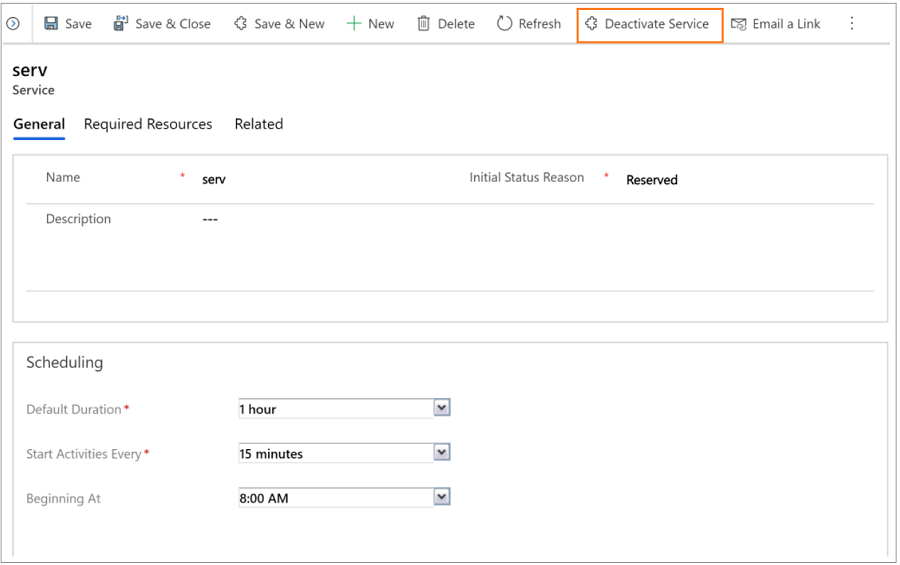Click the serv record title heading
This screenshot has width=900, height=565.
tap(30, 70)
